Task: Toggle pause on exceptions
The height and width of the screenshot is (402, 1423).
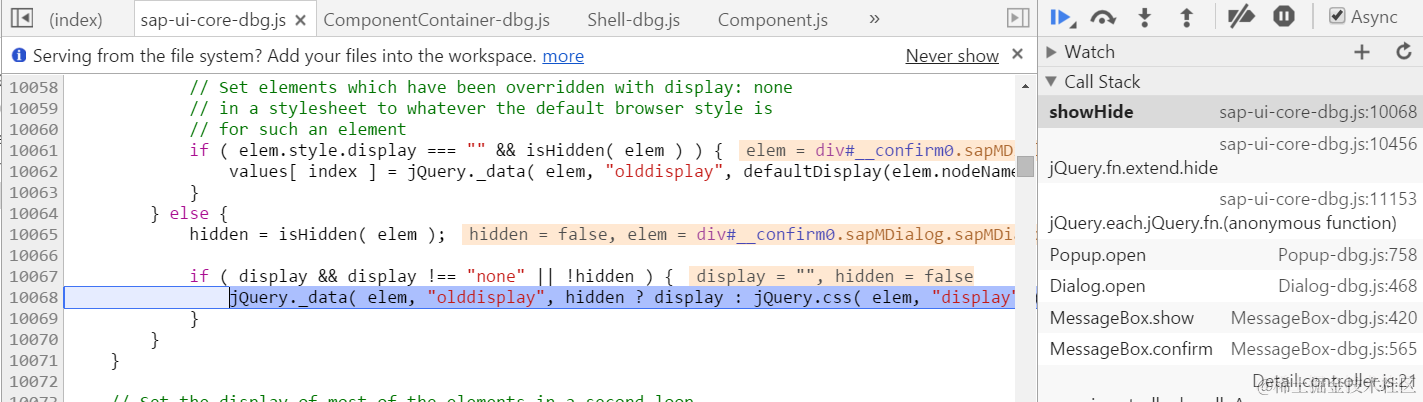Action: 1284,17
